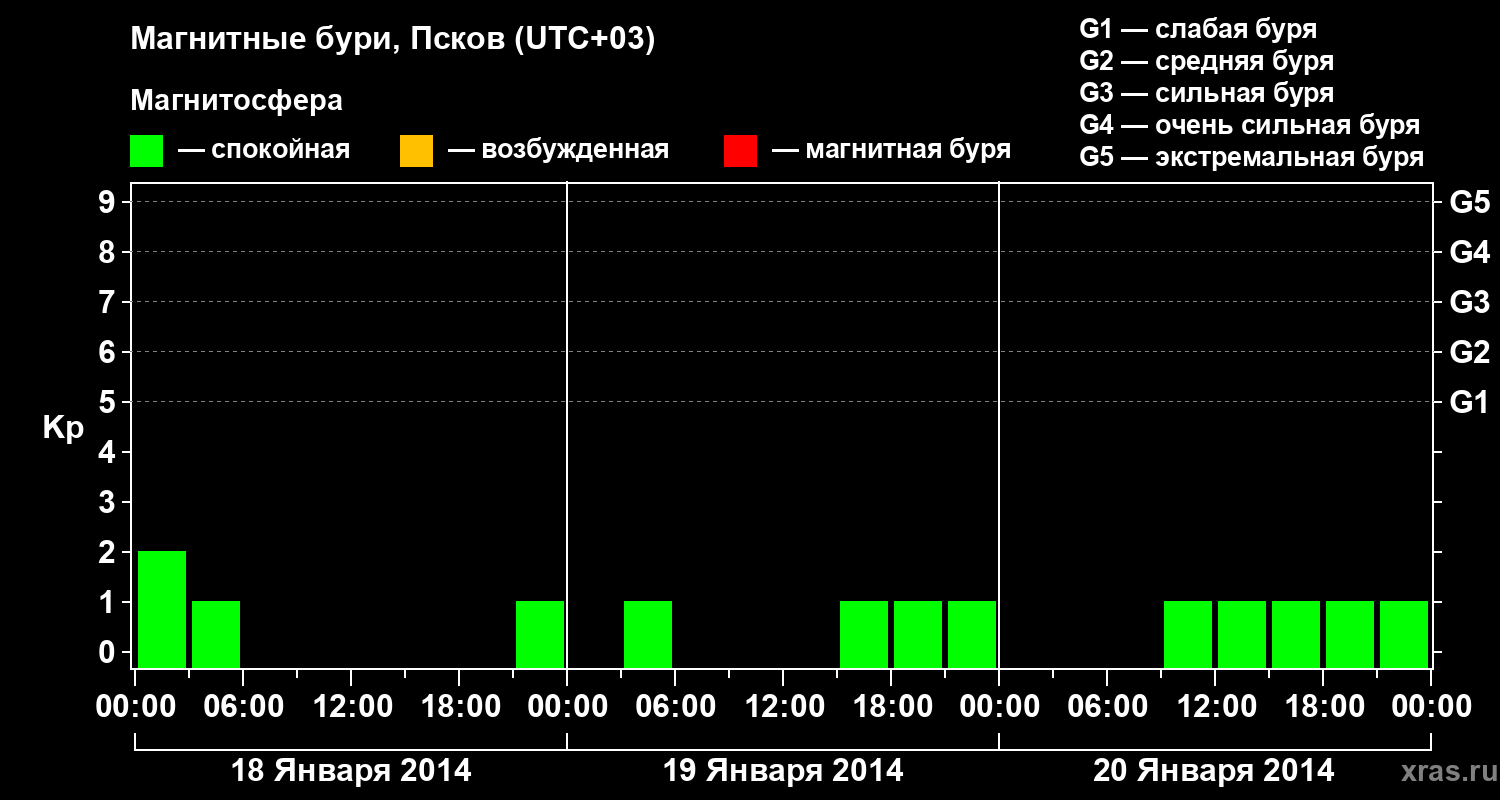Screen dimensions: 1500x800
Task: Click the '18:00' time label under 19 January
Action: coord(891,707)
